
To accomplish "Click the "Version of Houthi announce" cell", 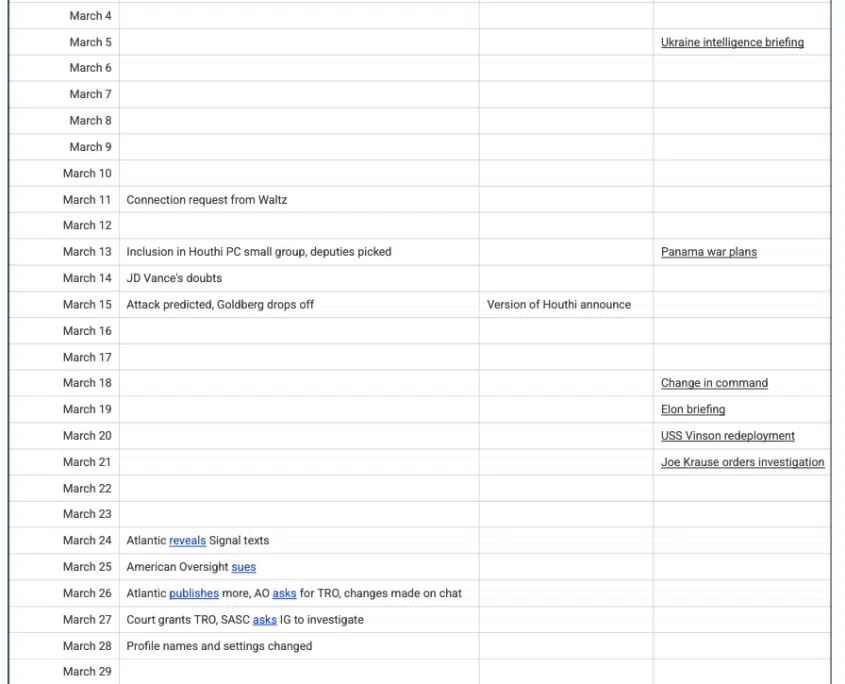I will click(558, 305).
